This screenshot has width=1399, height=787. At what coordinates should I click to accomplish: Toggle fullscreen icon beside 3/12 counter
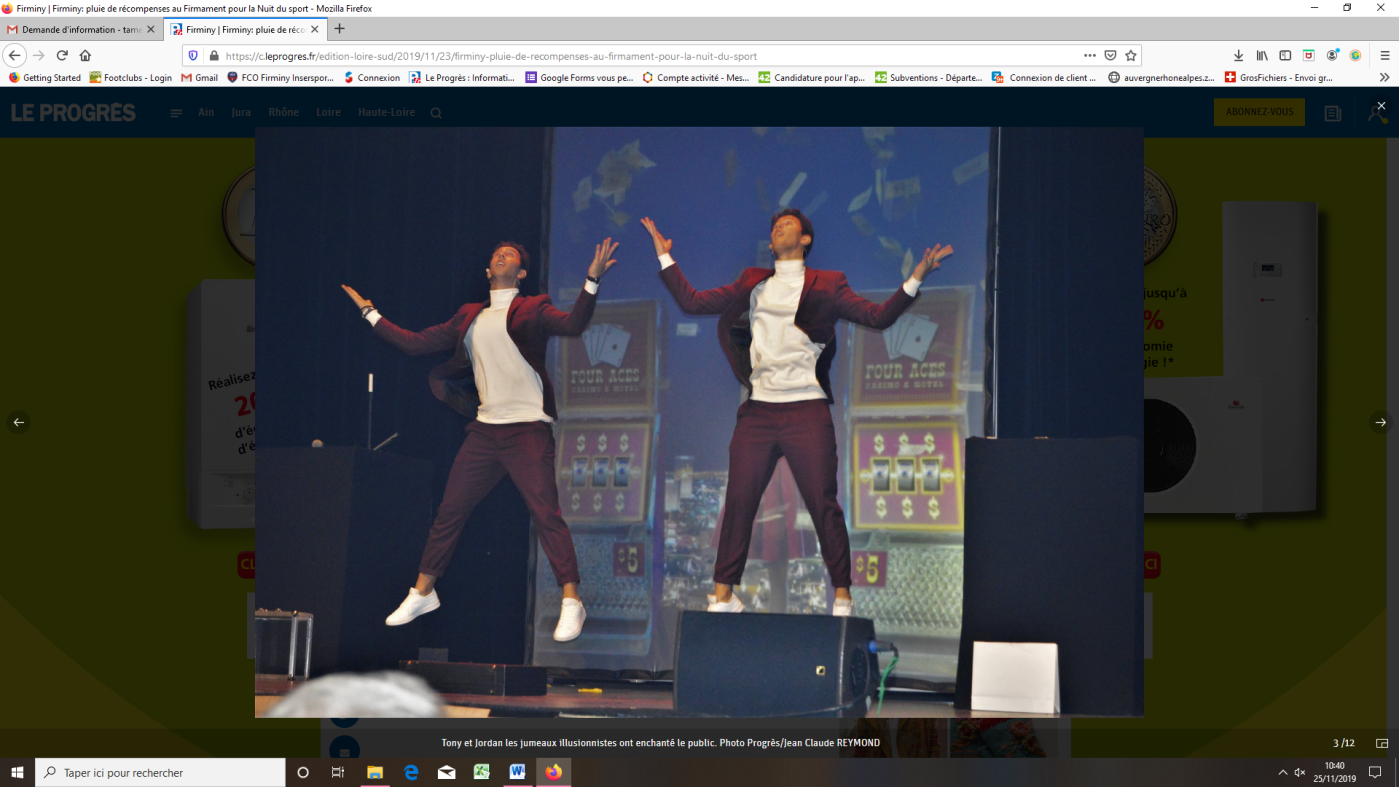click(x=1382, y=743)
